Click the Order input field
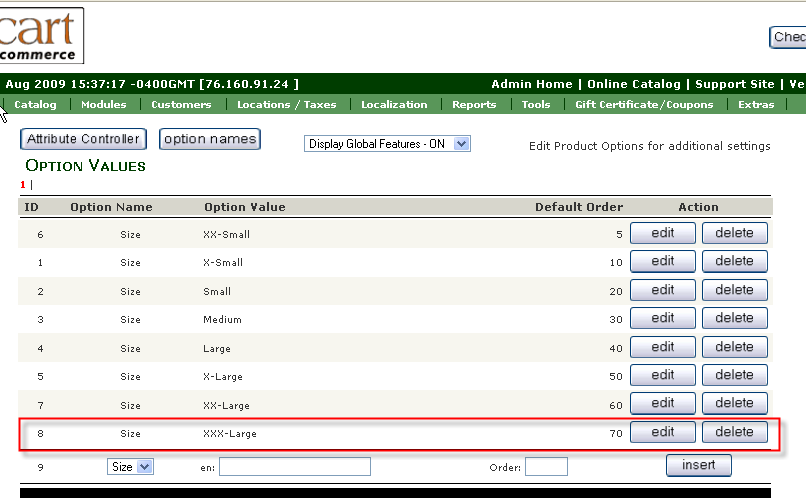This screenshot has width=806, height=503. (x=546, y=467)
